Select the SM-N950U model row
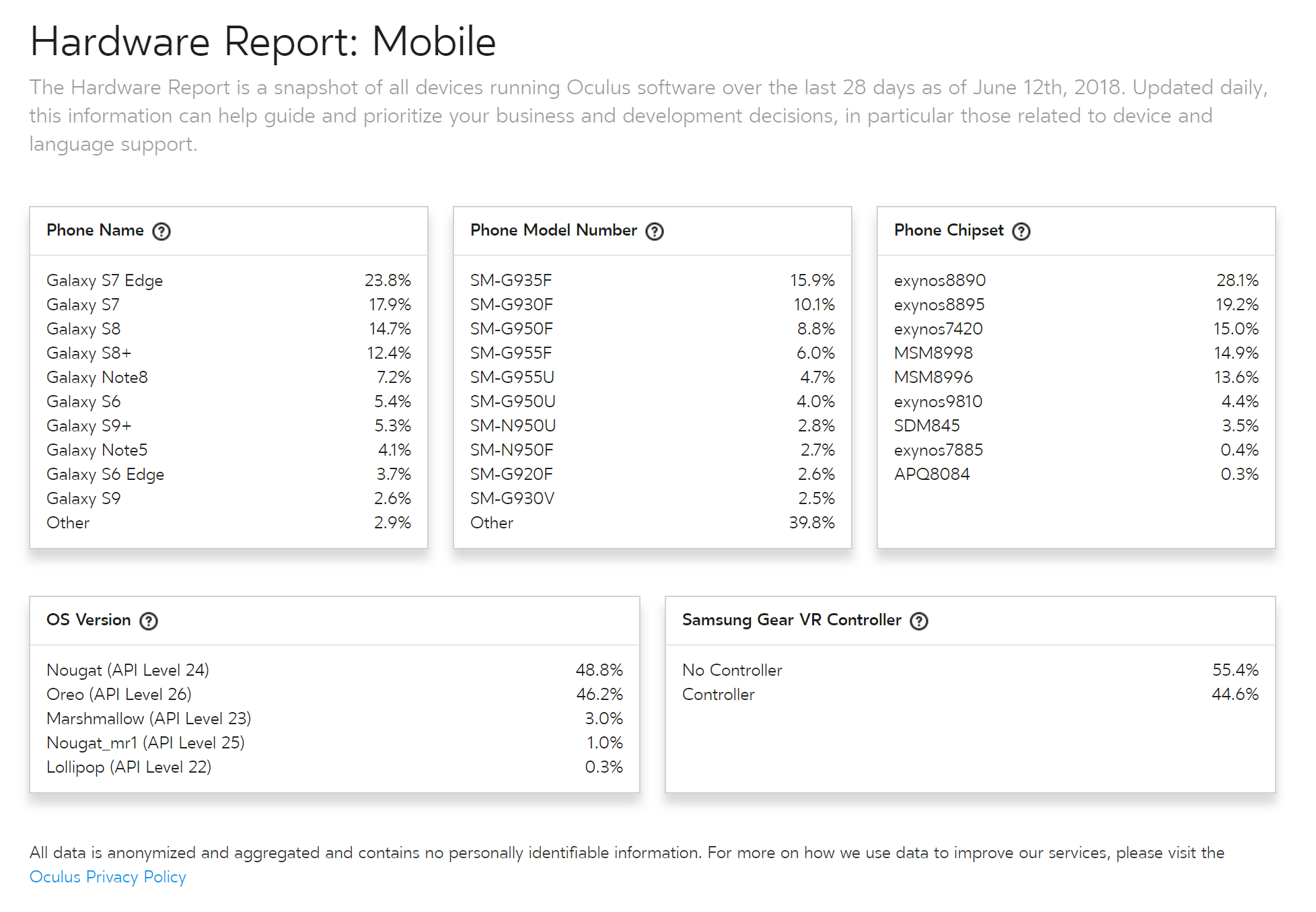Screen dimensions: 1316x912 pos(513,426)
